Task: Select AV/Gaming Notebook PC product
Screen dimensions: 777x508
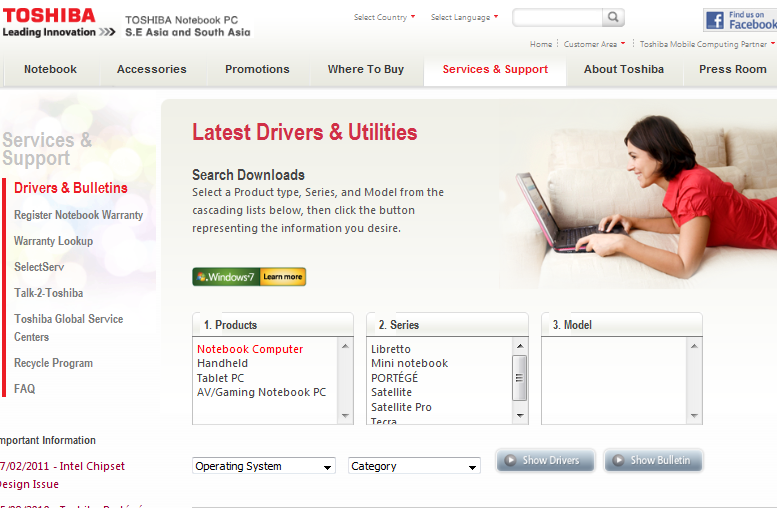Action: click(x=262, y=392)
